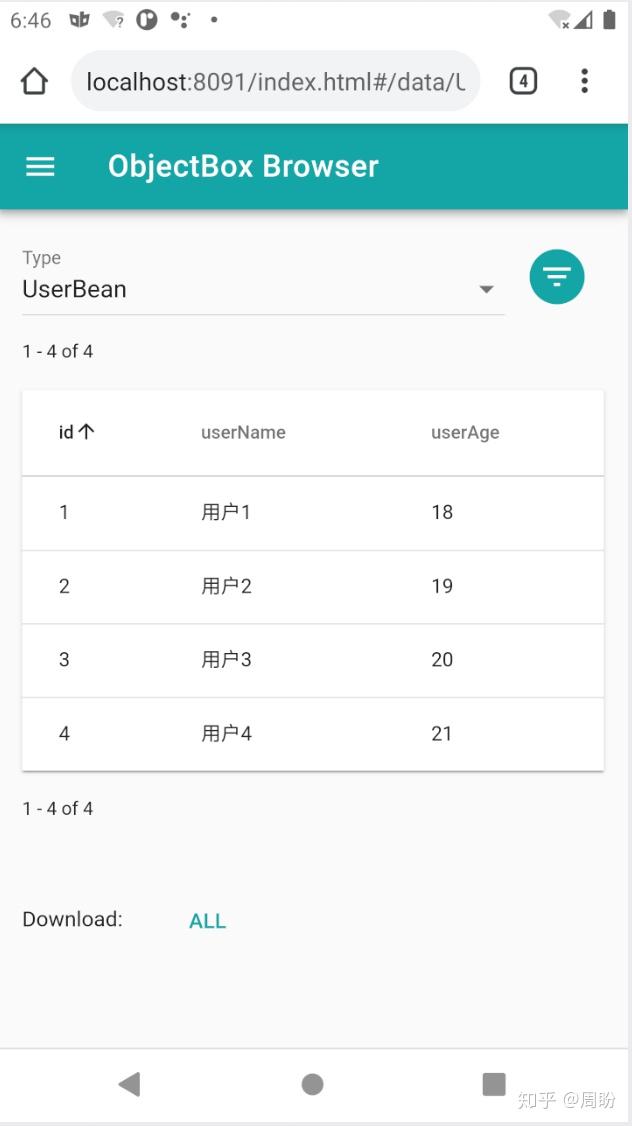The width and height of the screenshot is (632, 1126).
Task: Toggle sorting by the userName column
Action: pos(243,432)
